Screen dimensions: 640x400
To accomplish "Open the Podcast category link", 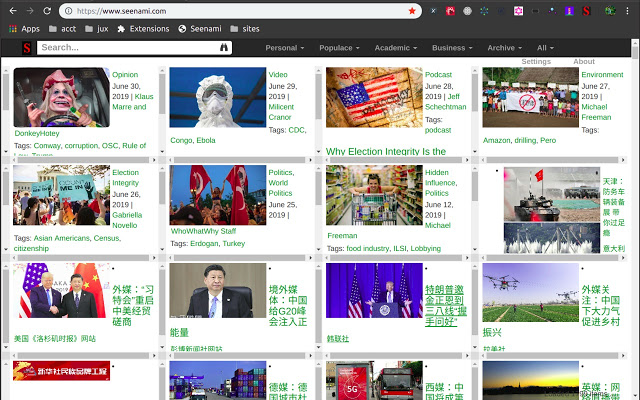I will pos(438,75).
